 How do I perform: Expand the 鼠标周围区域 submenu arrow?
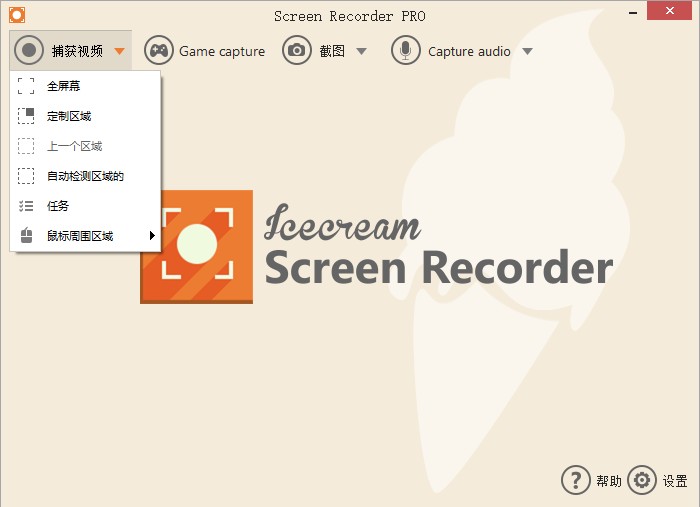coord(152,235)
